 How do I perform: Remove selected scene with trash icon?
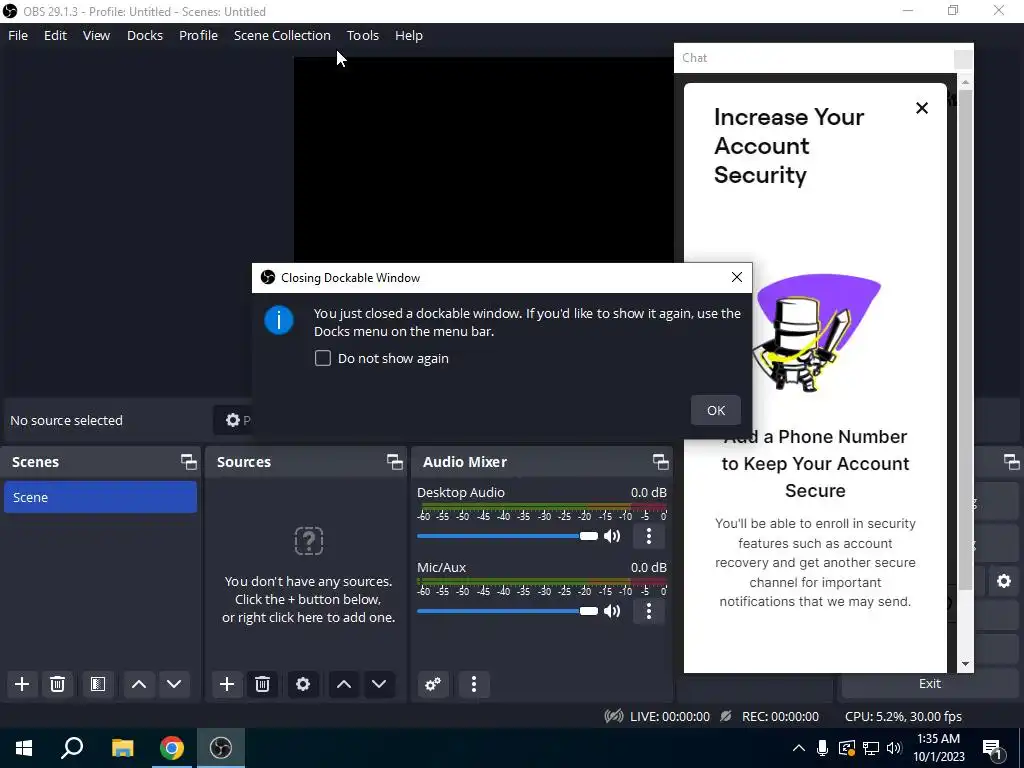tap(57, 684)
